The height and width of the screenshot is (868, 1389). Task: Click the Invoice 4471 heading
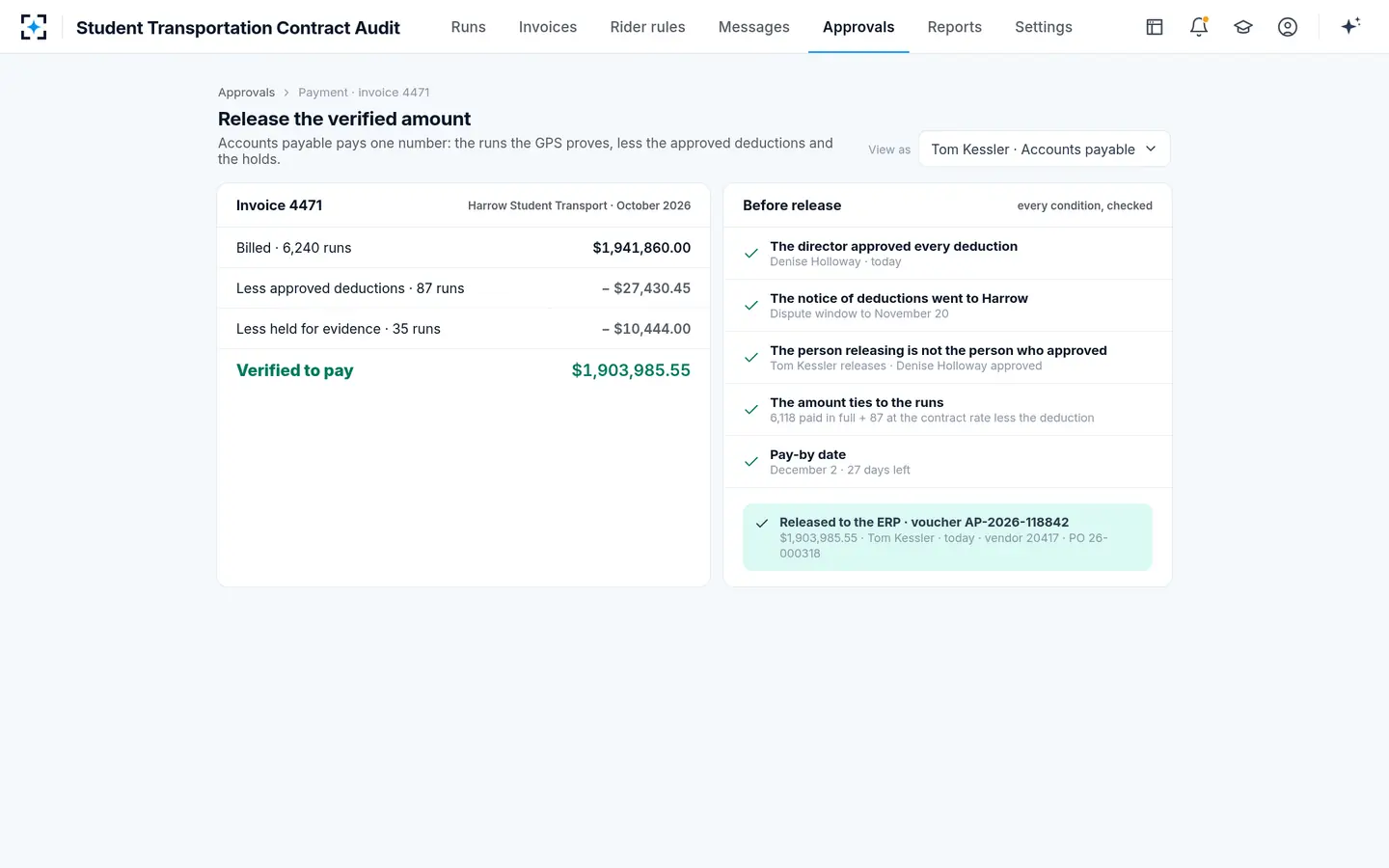pyautogui.click(x=280, y=205)
